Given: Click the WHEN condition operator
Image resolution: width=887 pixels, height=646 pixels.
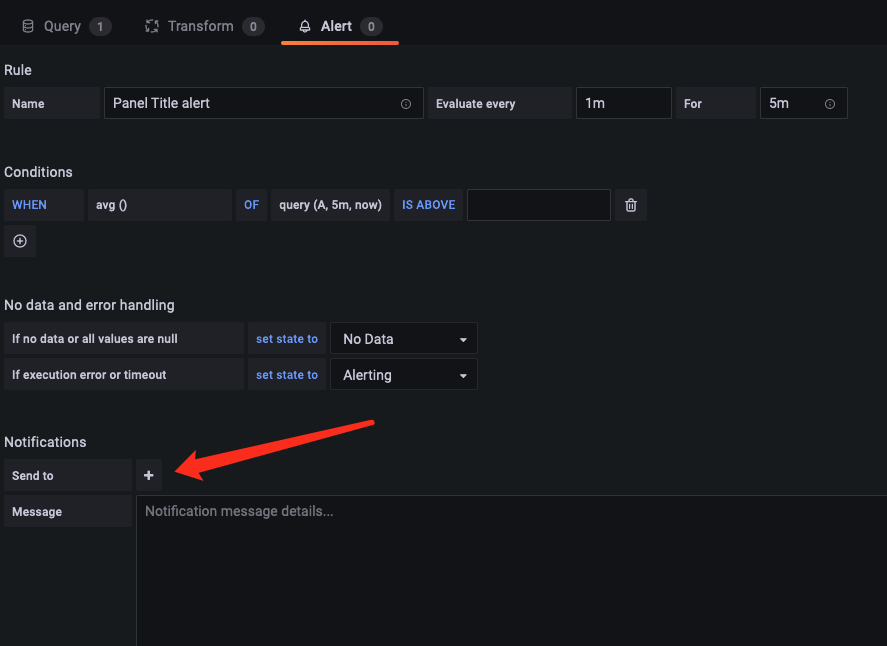Looking at the screenshot, I should [x=29, y=205].
